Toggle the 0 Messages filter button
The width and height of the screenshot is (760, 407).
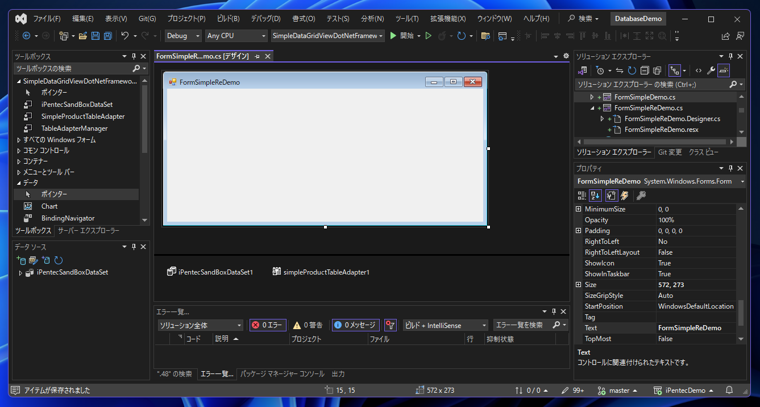point(356,325)
